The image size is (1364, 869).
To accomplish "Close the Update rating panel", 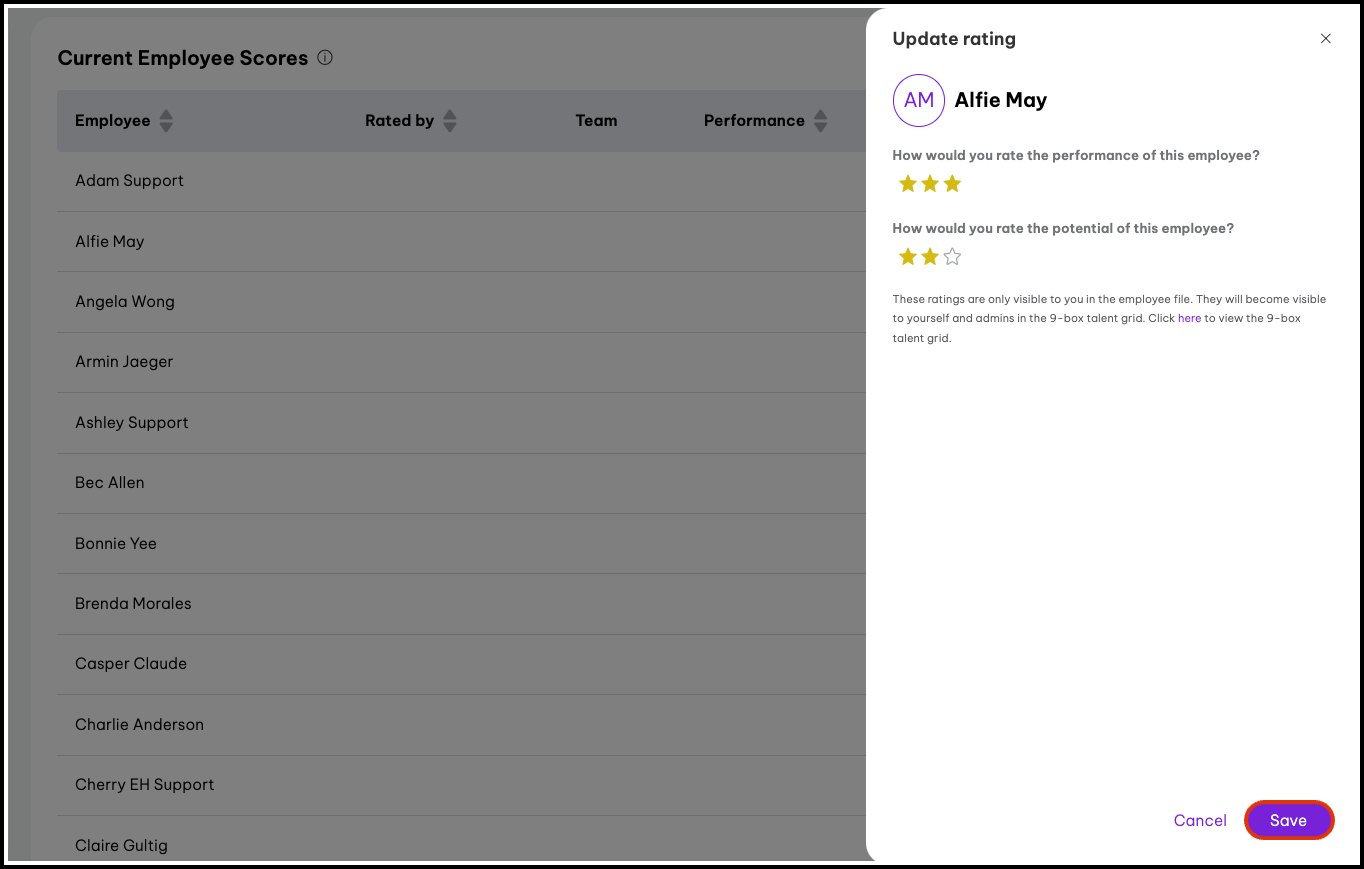I will (x=1325, y=39).
